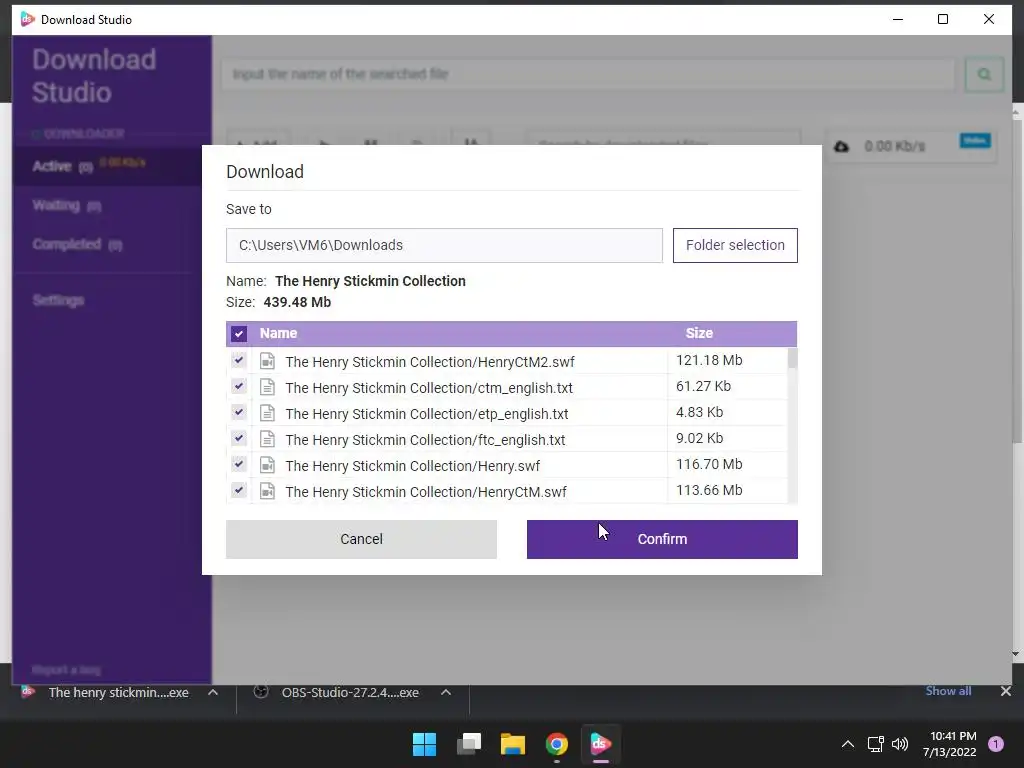This screenshot has width=1024, height=768.
Task: Click the Download Studio title bar logo
Action: click(27, 19)
